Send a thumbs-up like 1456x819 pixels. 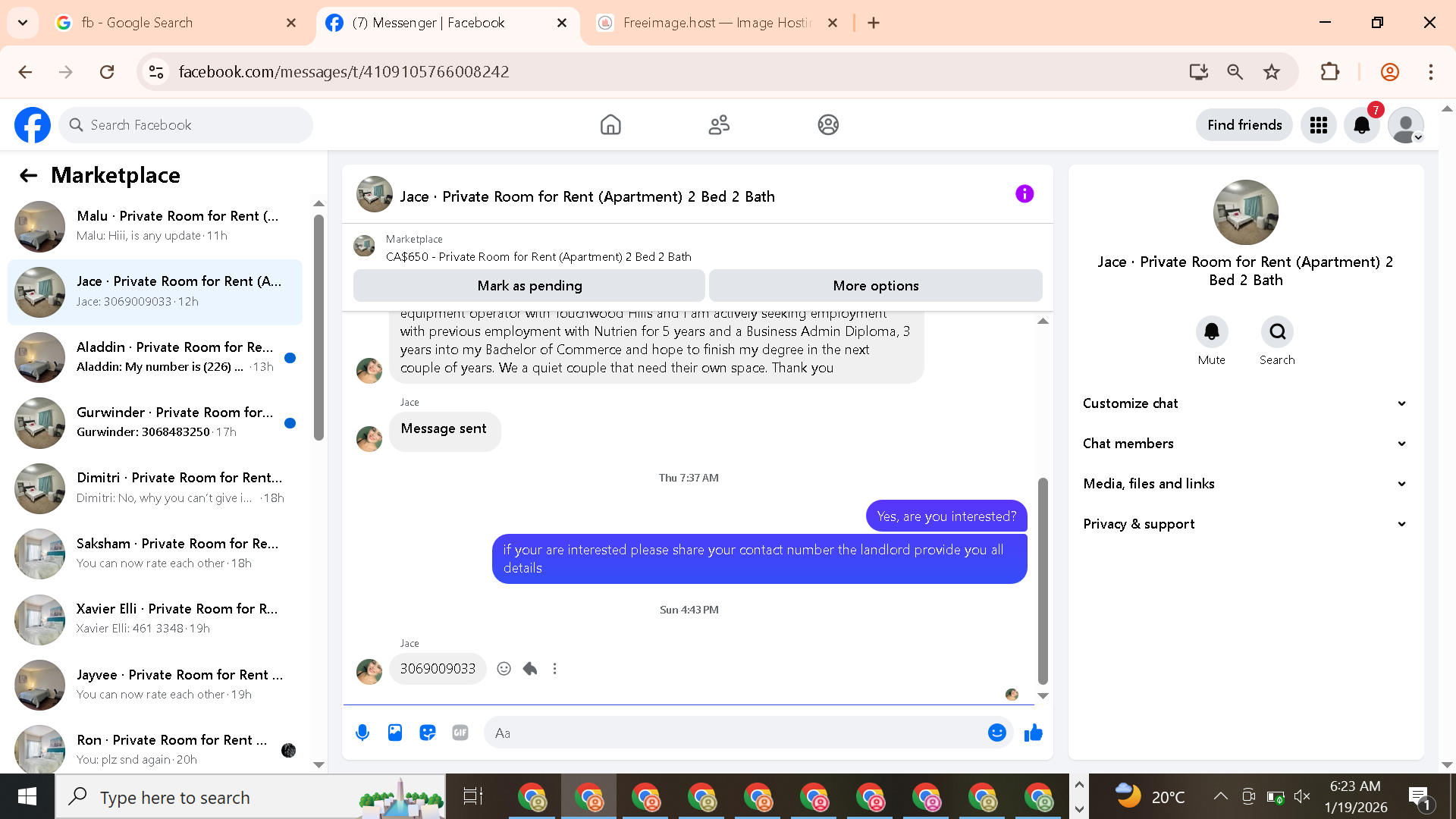tap(1033, 733)
